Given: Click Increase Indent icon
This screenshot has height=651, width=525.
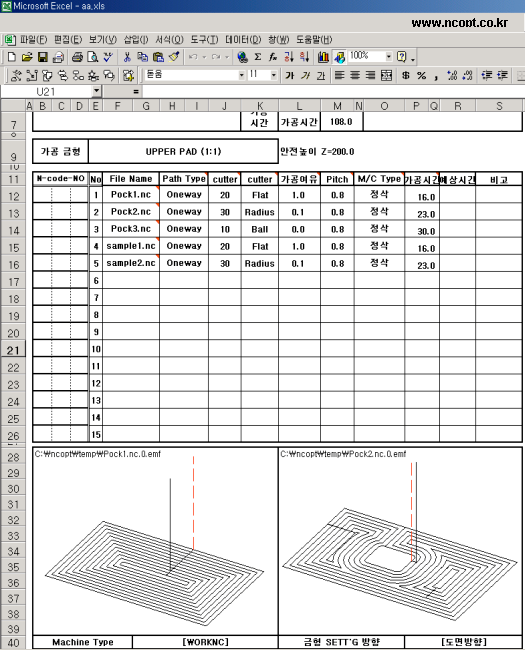Looking at the screenshot, I should [x=502, y=76].
